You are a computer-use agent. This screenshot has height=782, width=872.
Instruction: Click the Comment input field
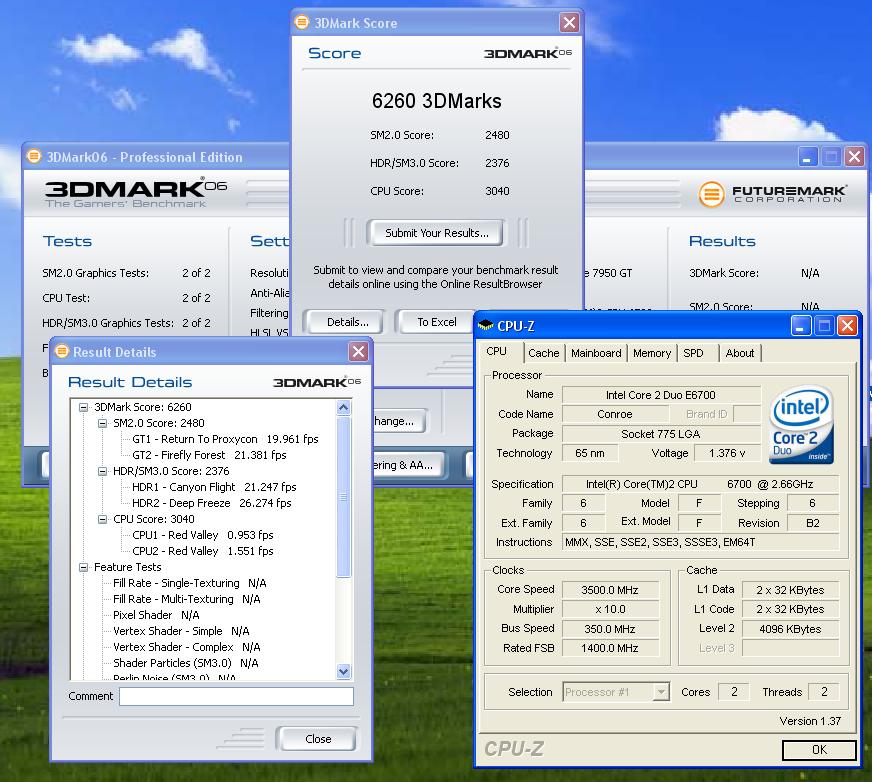[236, 696]
